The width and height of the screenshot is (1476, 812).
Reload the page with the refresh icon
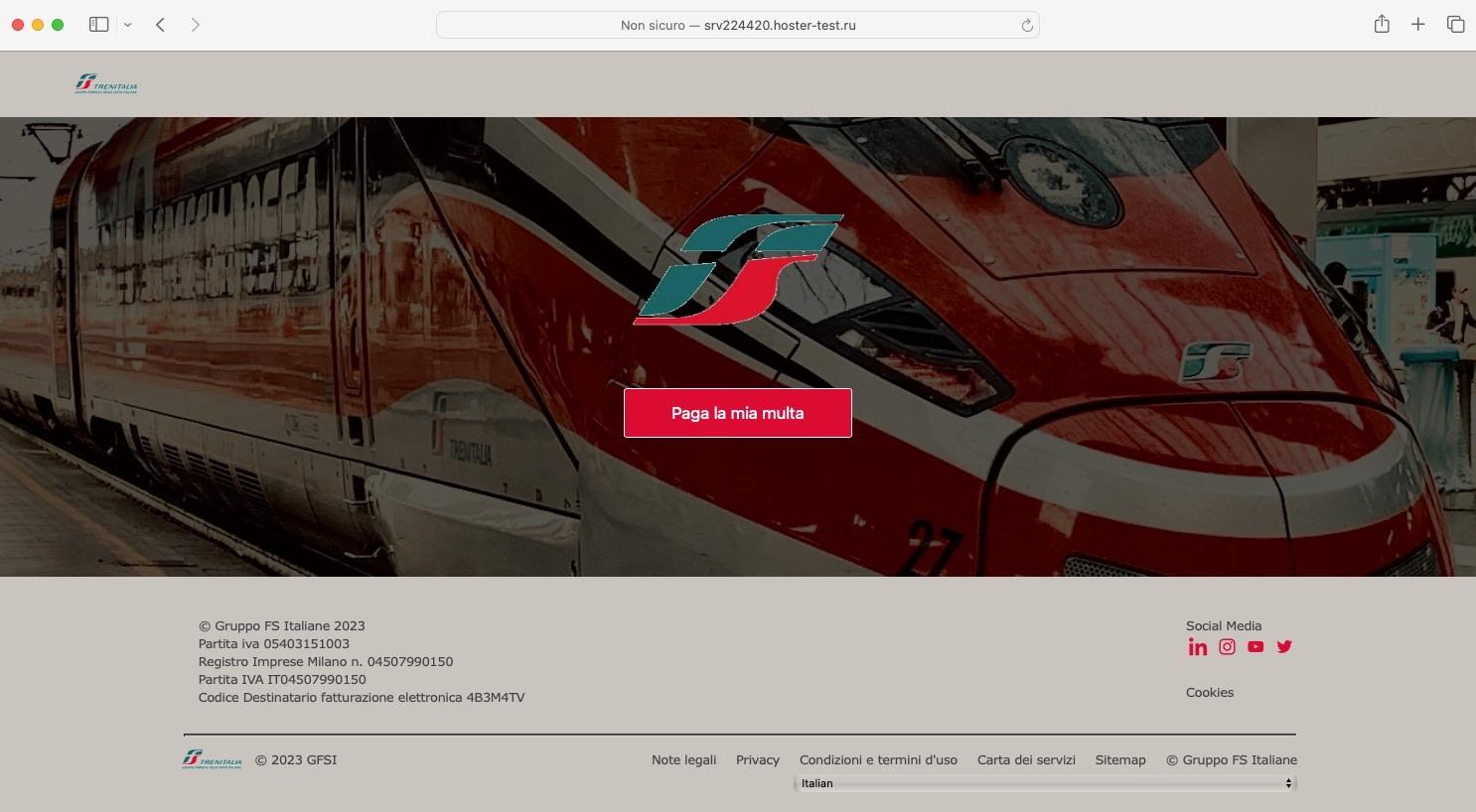[1027, 26]
